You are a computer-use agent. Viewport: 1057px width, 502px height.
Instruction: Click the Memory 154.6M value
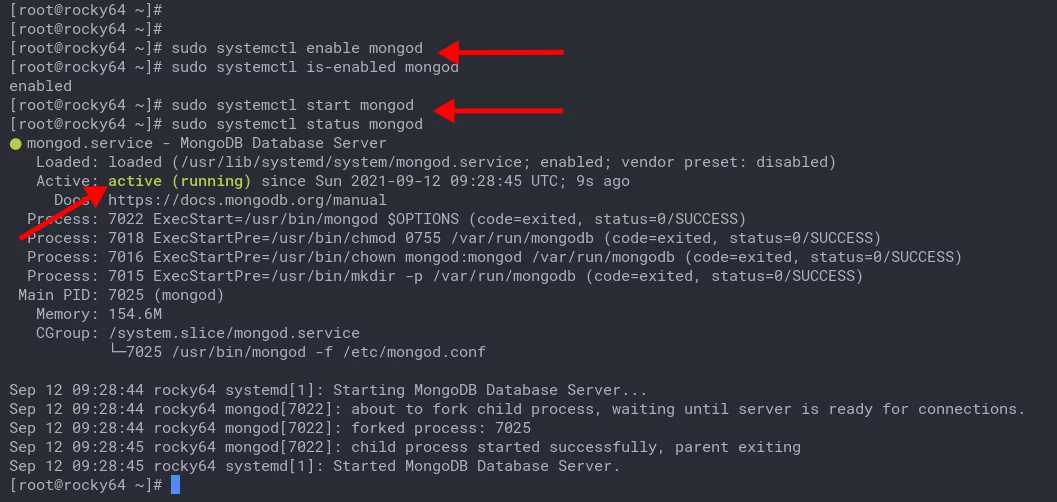pyautogui.click(x=135, y=314)
